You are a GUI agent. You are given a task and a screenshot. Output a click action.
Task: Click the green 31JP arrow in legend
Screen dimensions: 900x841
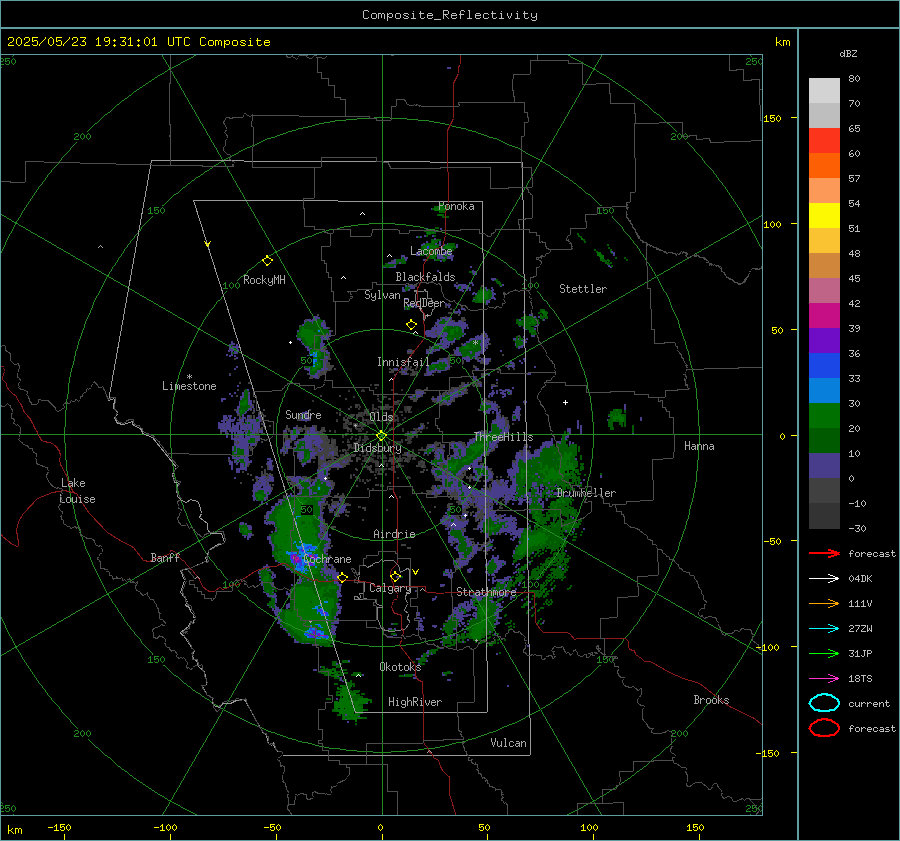[824, 653]
